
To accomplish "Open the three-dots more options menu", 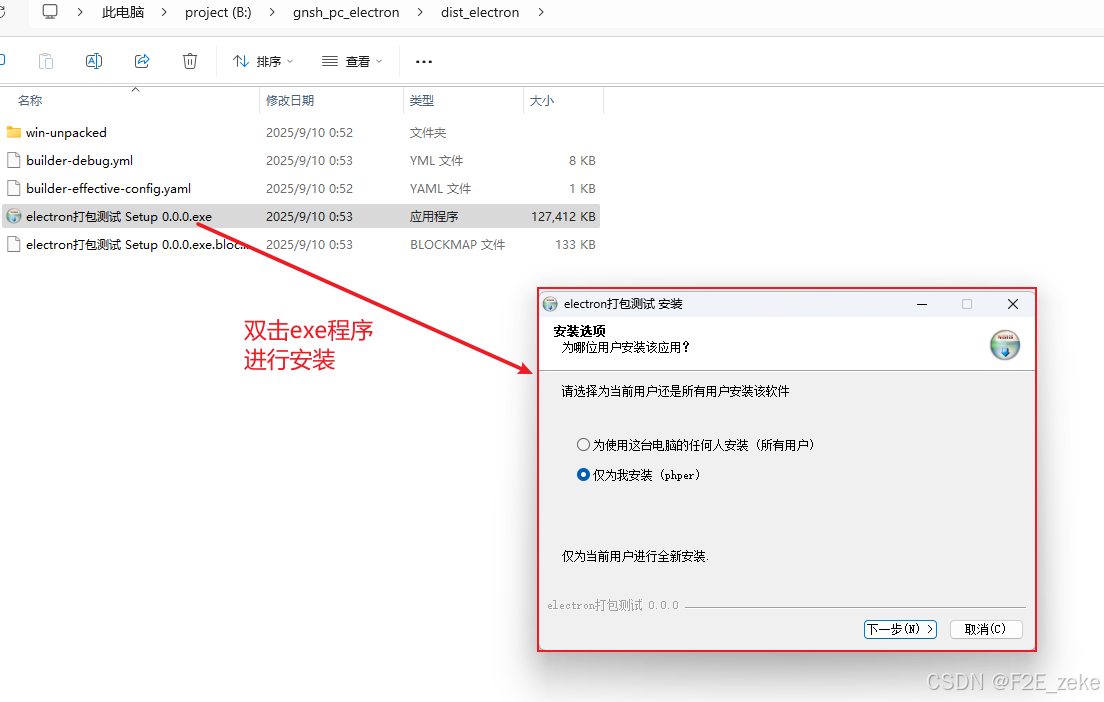I will click(424, 62).
